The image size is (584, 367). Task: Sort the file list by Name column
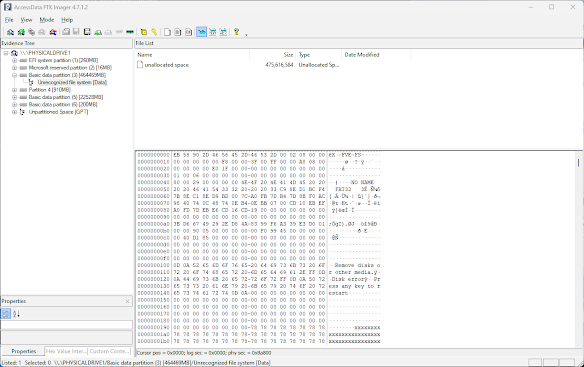coord(192,55)
